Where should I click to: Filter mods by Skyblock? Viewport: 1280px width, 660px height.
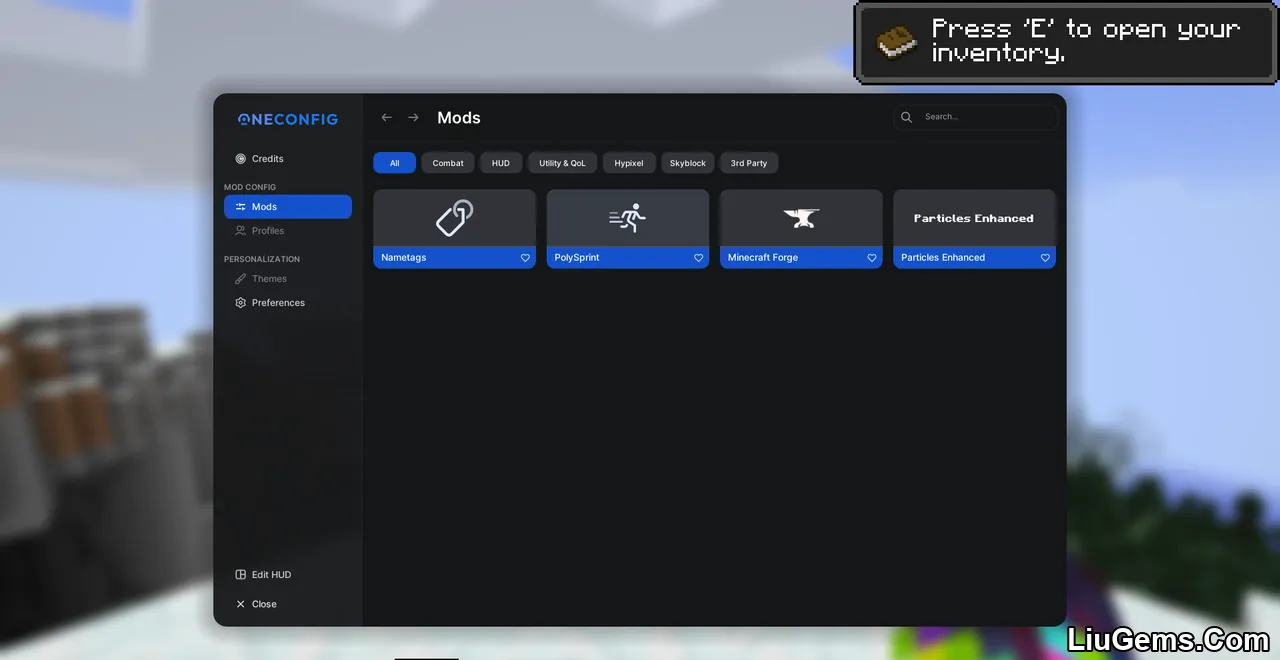coord(688,163)
